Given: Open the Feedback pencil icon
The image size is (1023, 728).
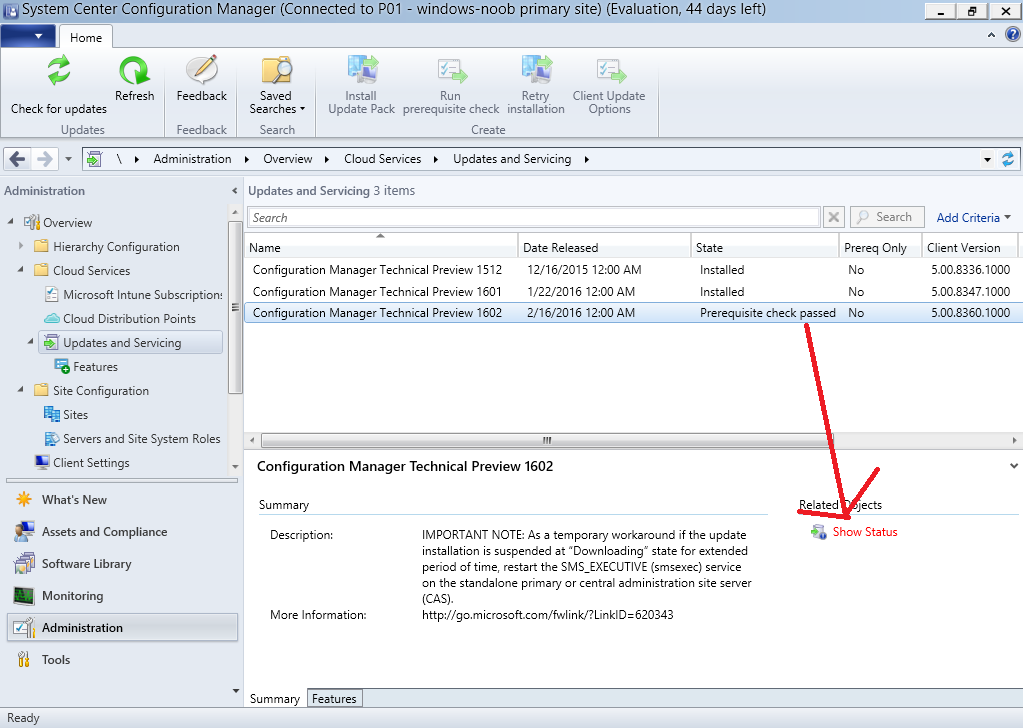Looking at the screenshot, I should [x=202, y=70].
